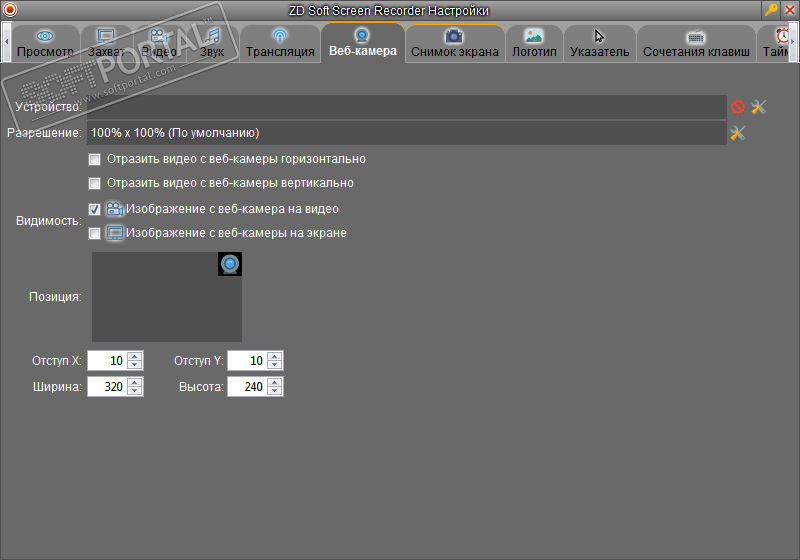Image resolution: width=800 pixels, height=560 pixels.
Task: Increase Ширина with up arrow
Action: [135, 383]
